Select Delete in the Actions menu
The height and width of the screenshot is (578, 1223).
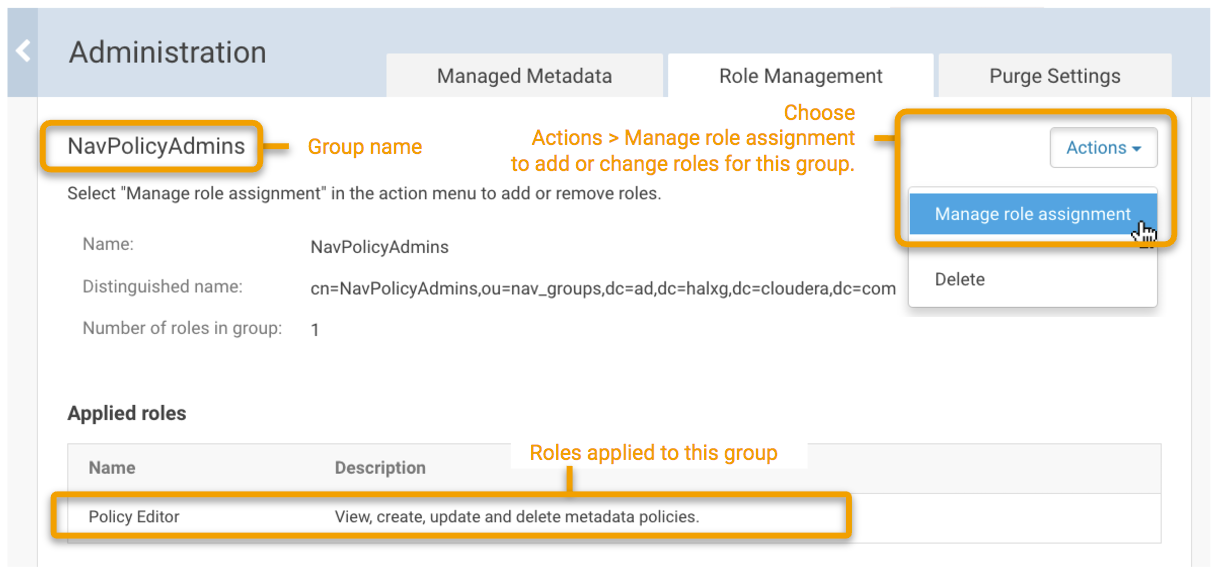pyautogui.click(x=960, y=279)
